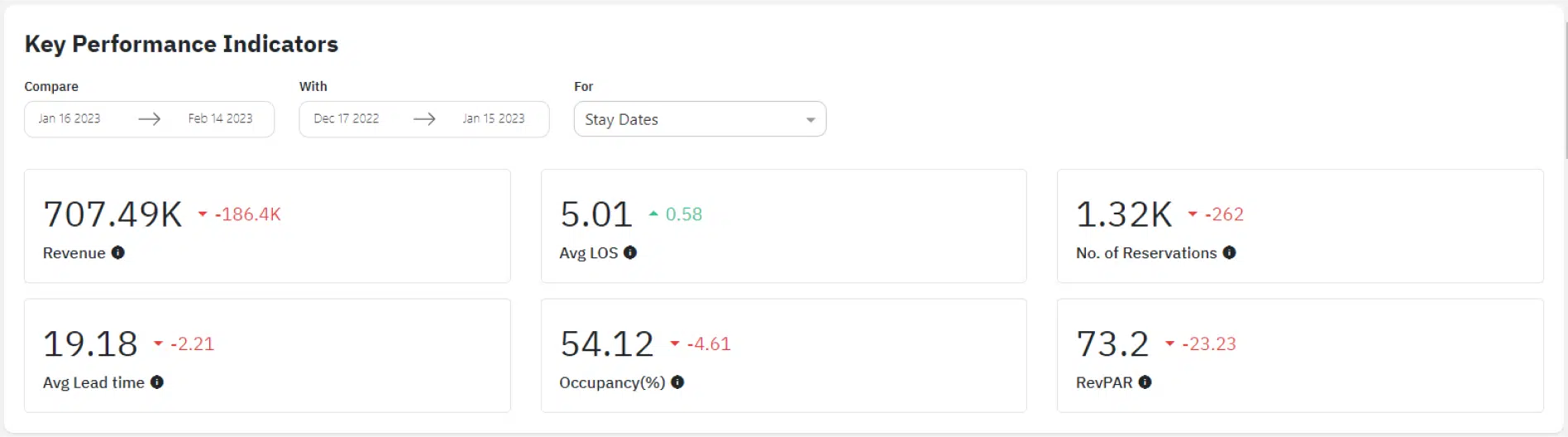Select the Jan 16 2023 start date field

click(69, 119)
